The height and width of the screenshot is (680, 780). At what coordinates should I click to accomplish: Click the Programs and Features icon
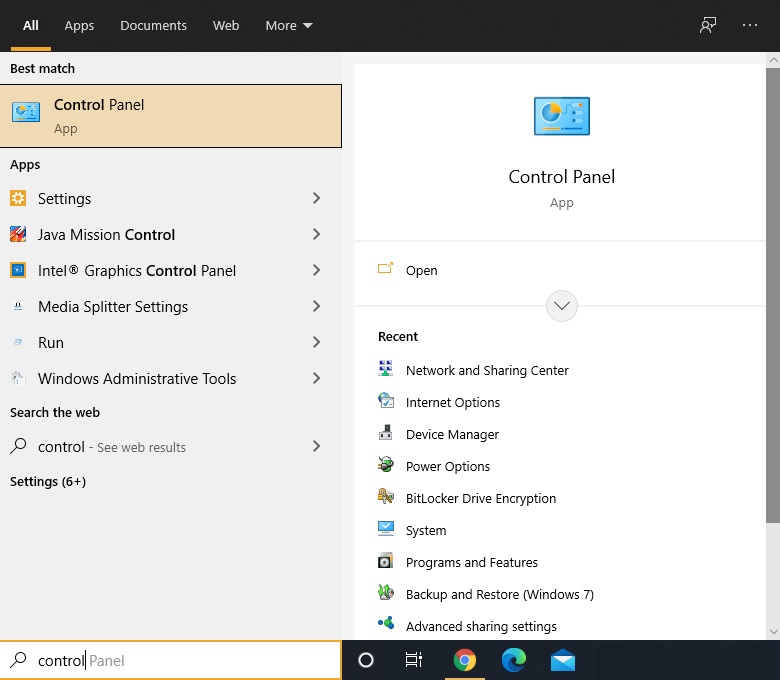[x=386, y=561]
